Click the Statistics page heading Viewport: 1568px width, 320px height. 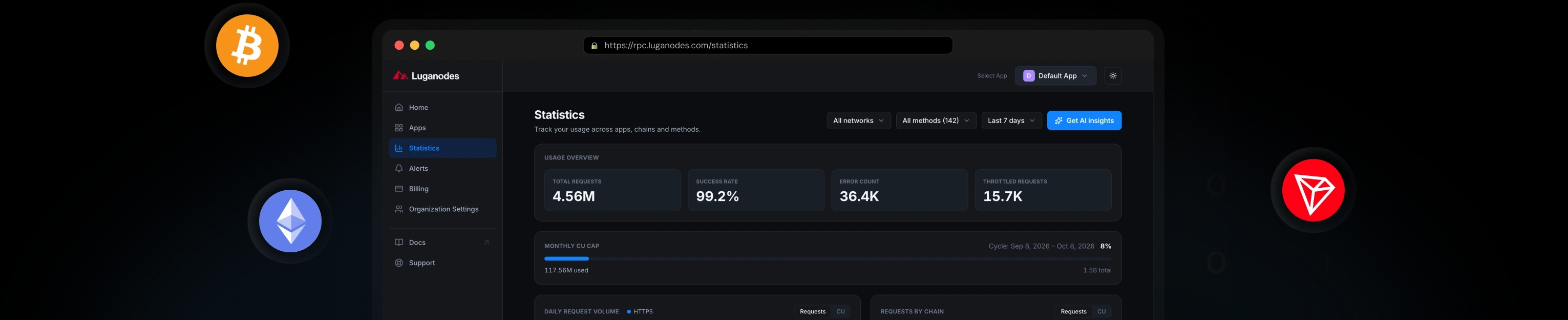[x=559, y=114]
